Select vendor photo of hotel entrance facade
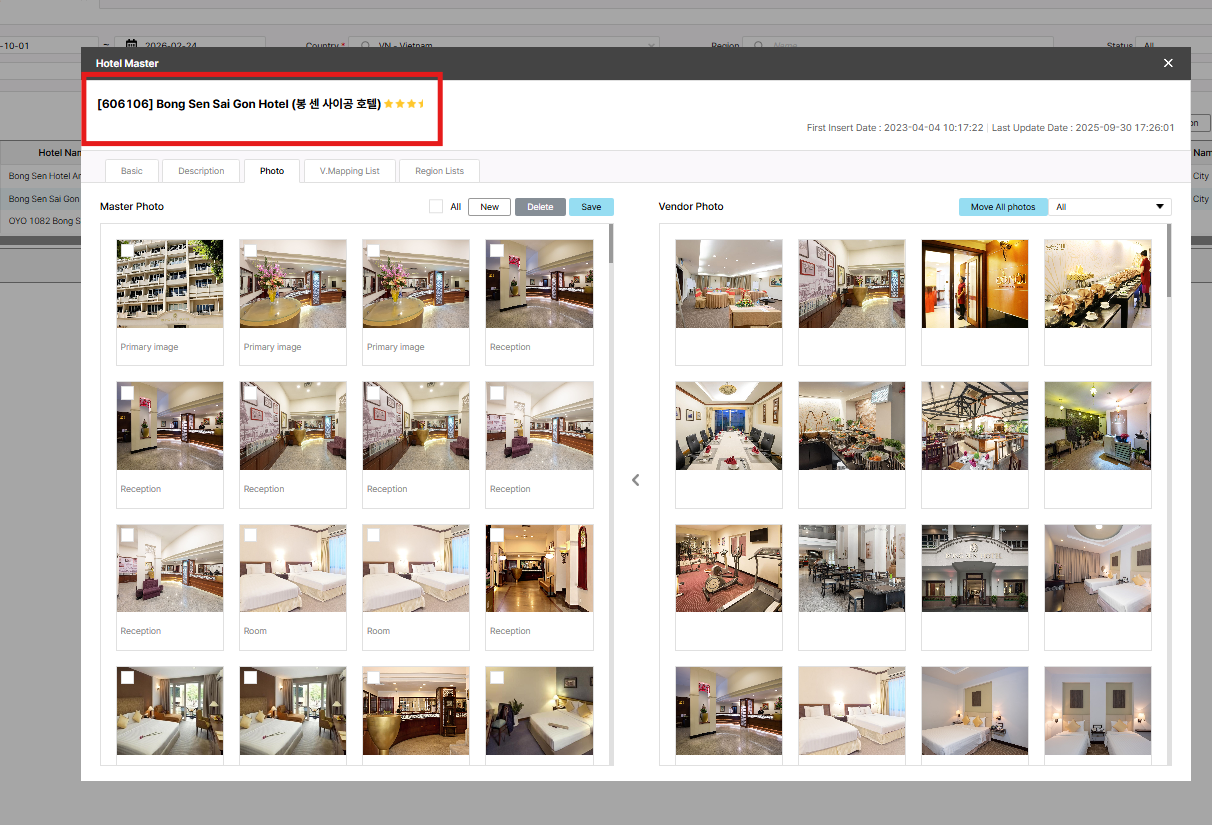Image resolution: width=1212 pixels, height=825 pixels. coord(975,568)
